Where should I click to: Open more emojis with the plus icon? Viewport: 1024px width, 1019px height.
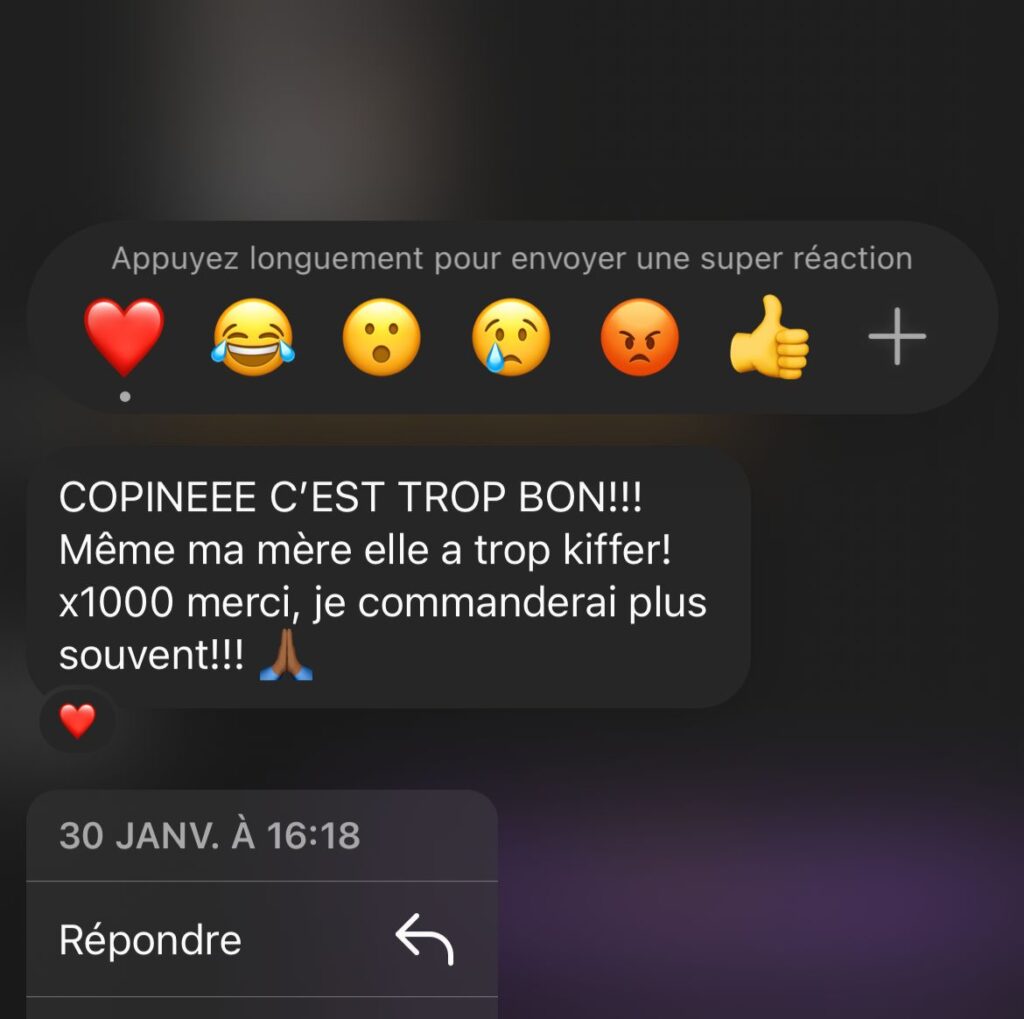coord(897,336)
